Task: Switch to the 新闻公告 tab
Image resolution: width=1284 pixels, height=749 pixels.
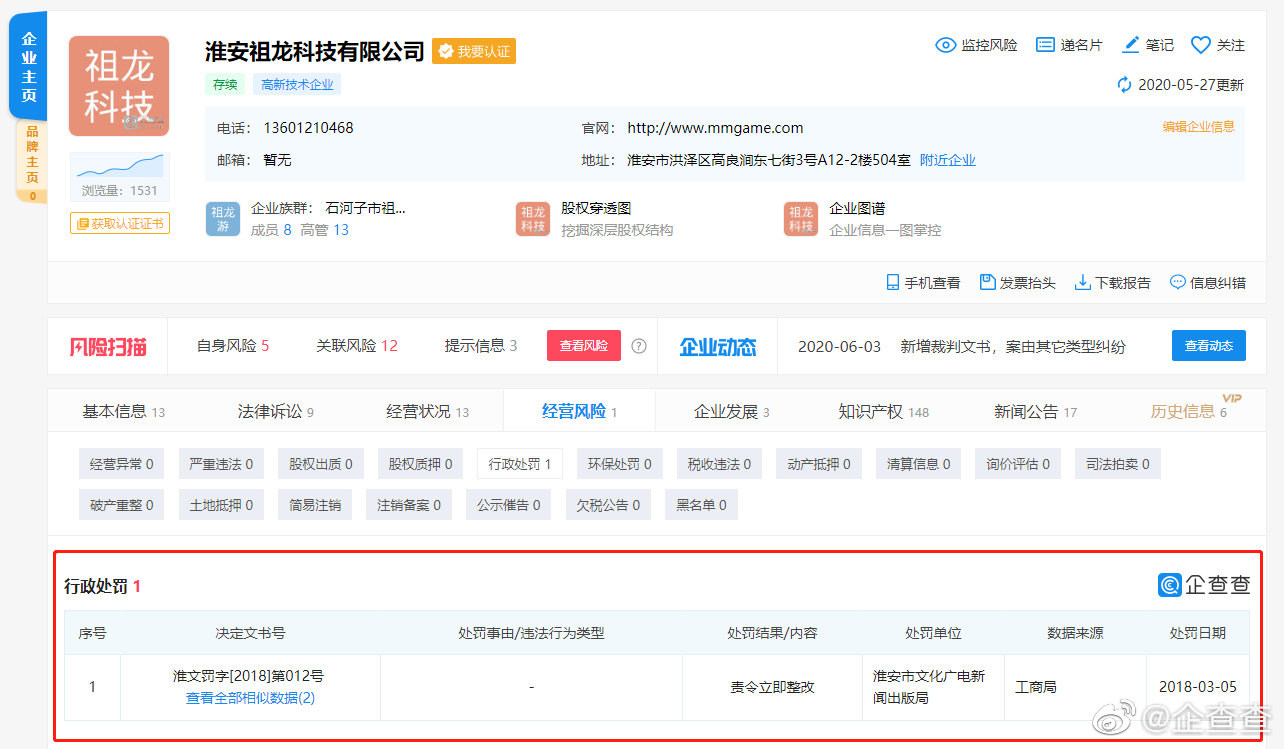Action: [x=1035, y=411]
